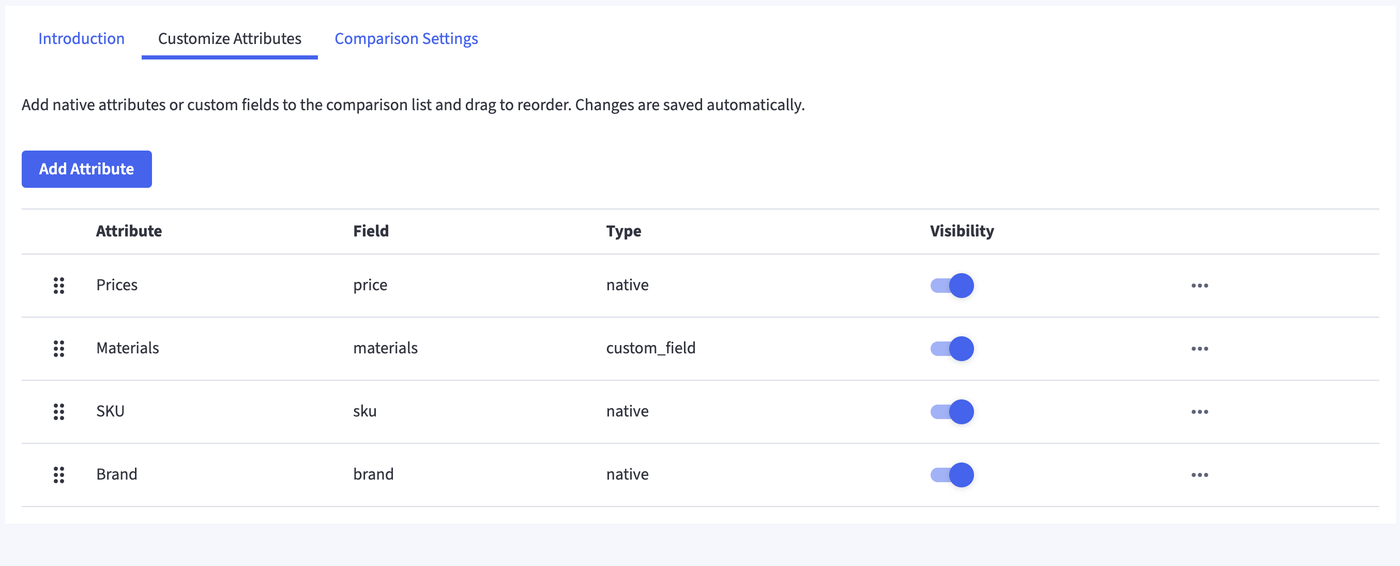Click the Type column header
Viewport: 1400px width, 566px height.
click(624, 231)
